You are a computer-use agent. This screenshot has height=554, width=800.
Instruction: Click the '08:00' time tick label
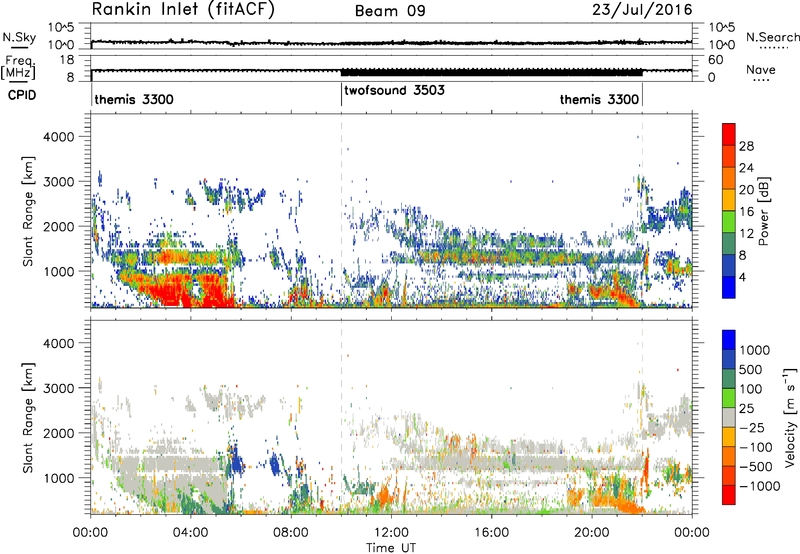pos(291,533)
